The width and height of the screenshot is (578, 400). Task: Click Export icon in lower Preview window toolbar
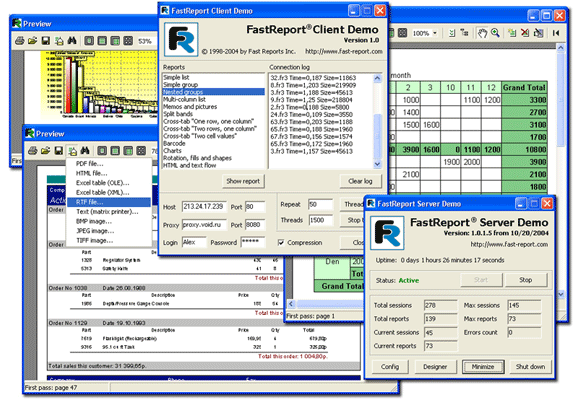72,150
